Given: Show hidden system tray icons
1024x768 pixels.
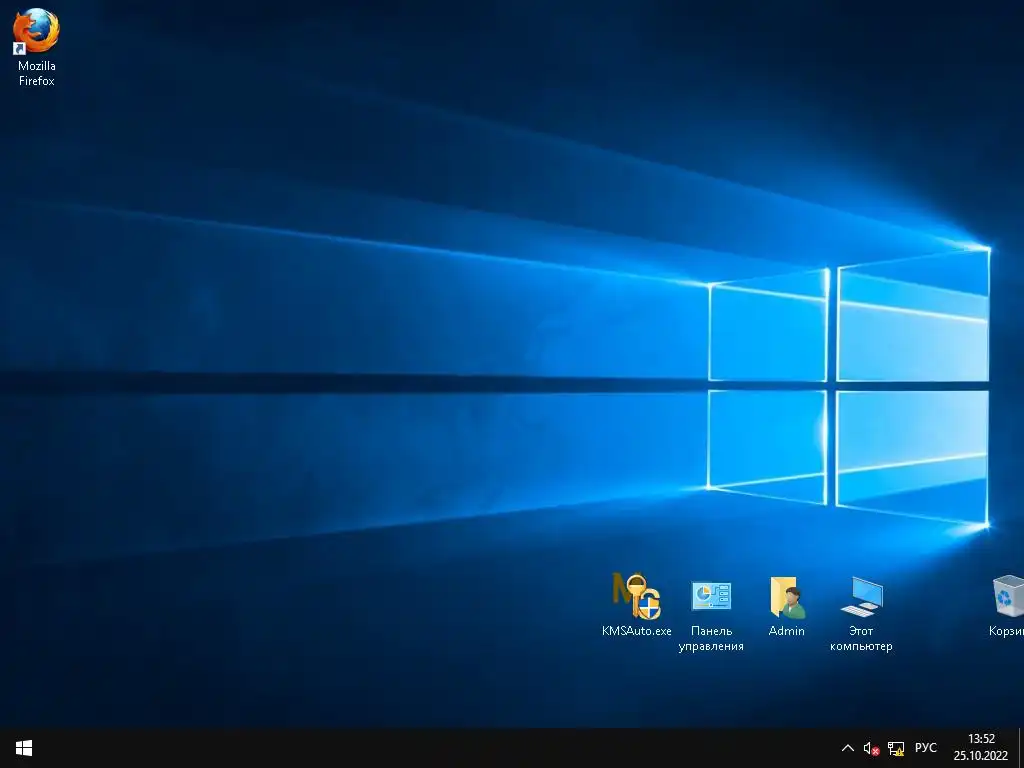Looking at the screenshot, I should (x=848, y=748).
